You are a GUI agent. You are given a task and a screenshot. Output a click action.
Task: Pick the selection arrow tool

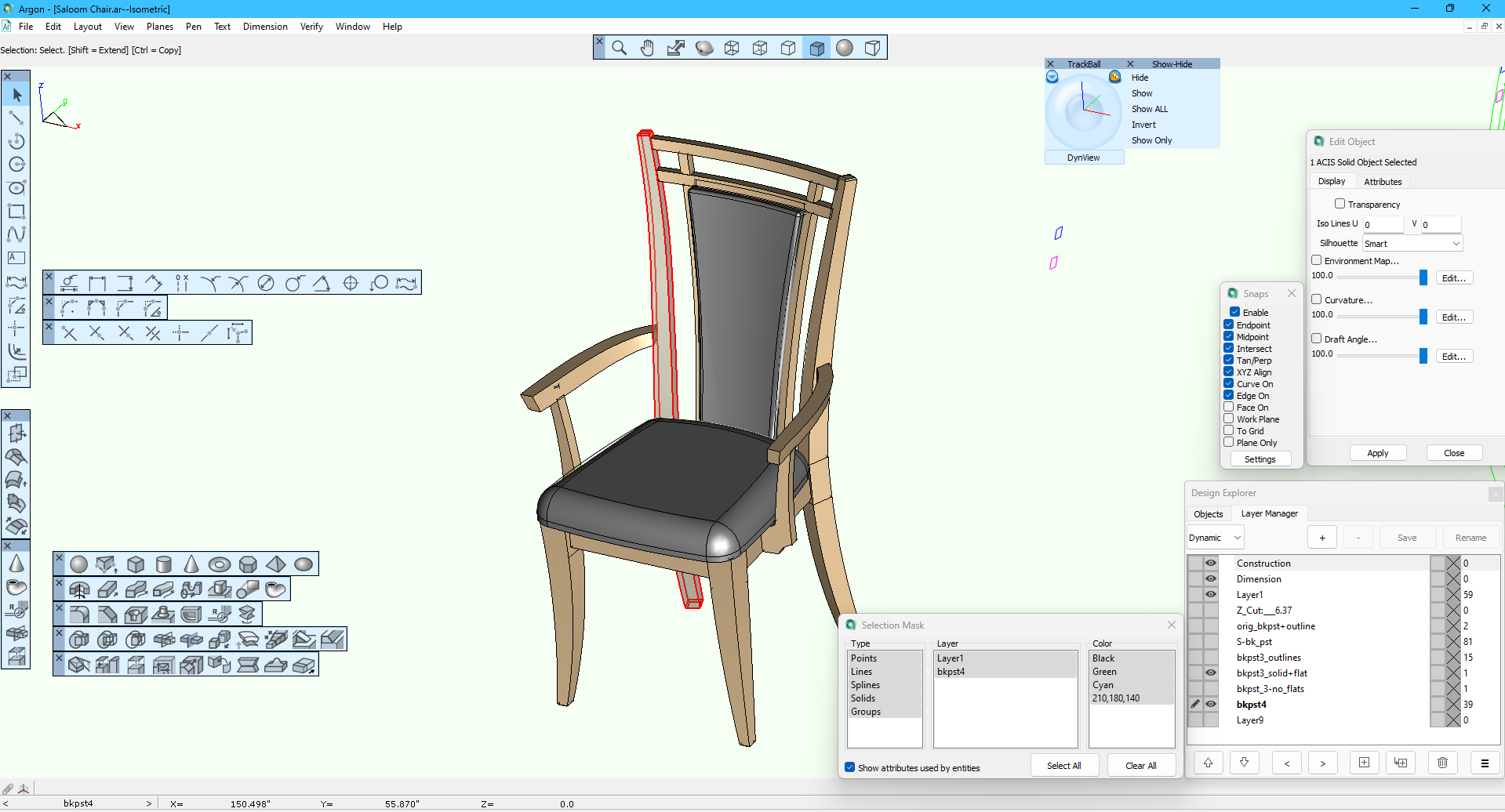pyautogui.click(x=16, y=95)
